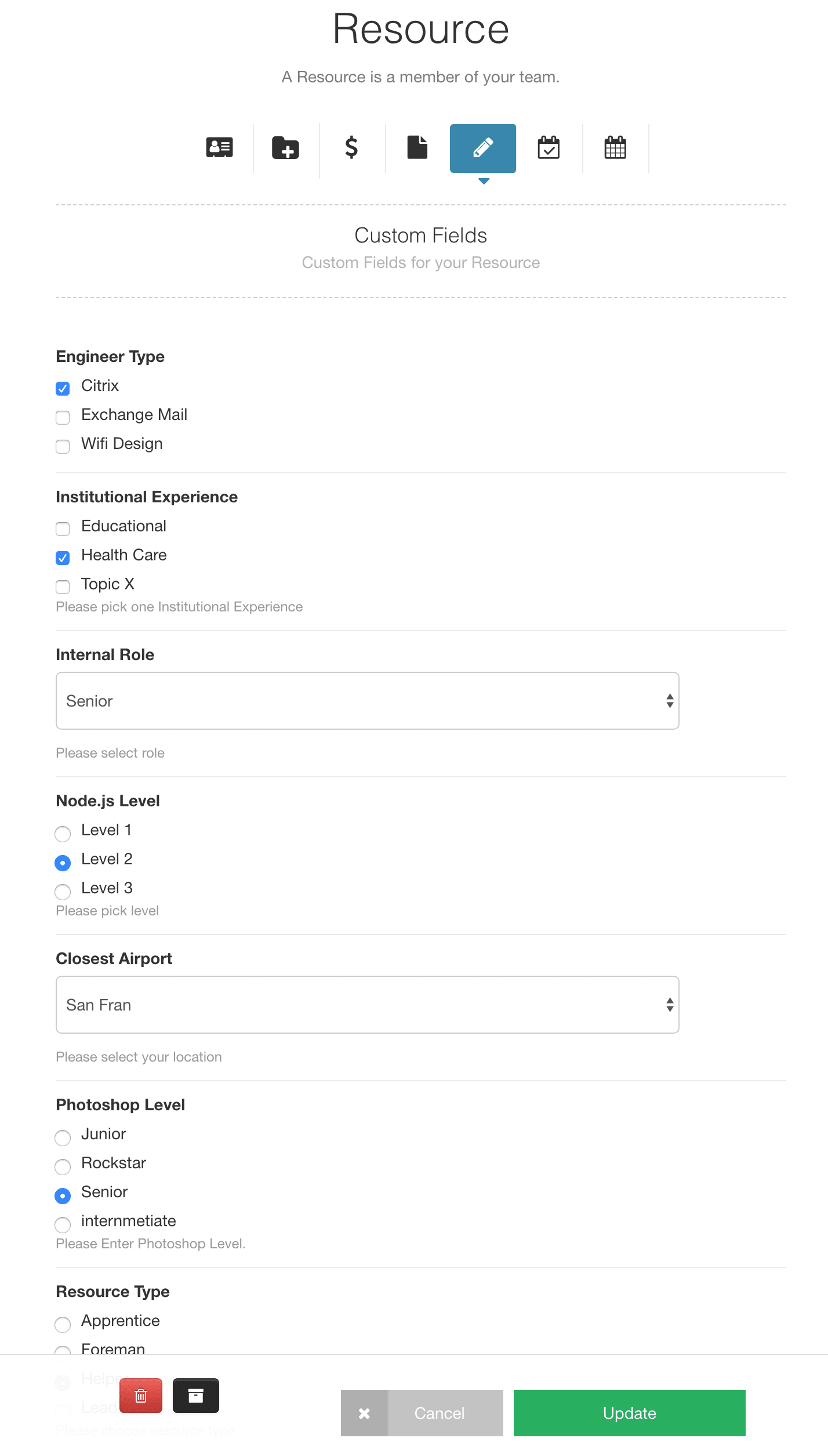
Task: Select Apprentice resource type
Action: point(63,1324)
